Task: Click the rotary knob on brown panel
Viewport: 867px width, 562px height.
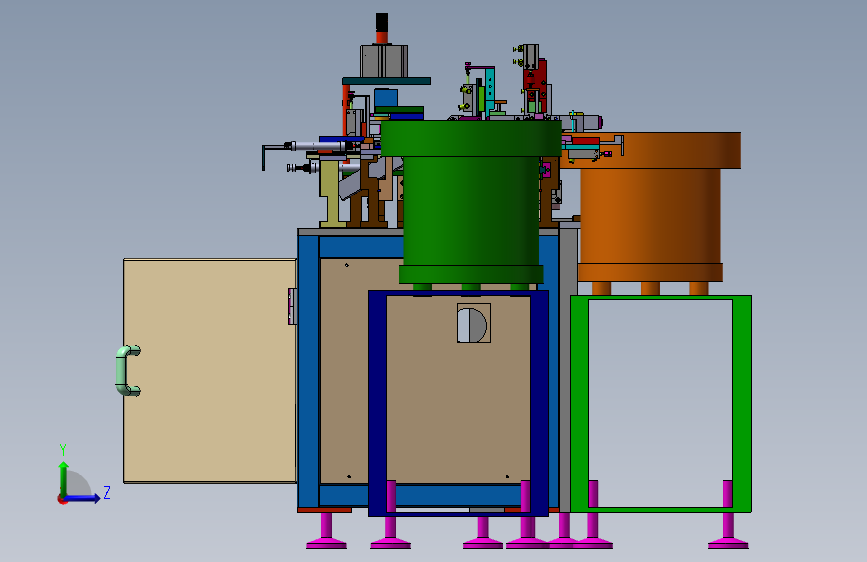Action: tap(473, 323)
